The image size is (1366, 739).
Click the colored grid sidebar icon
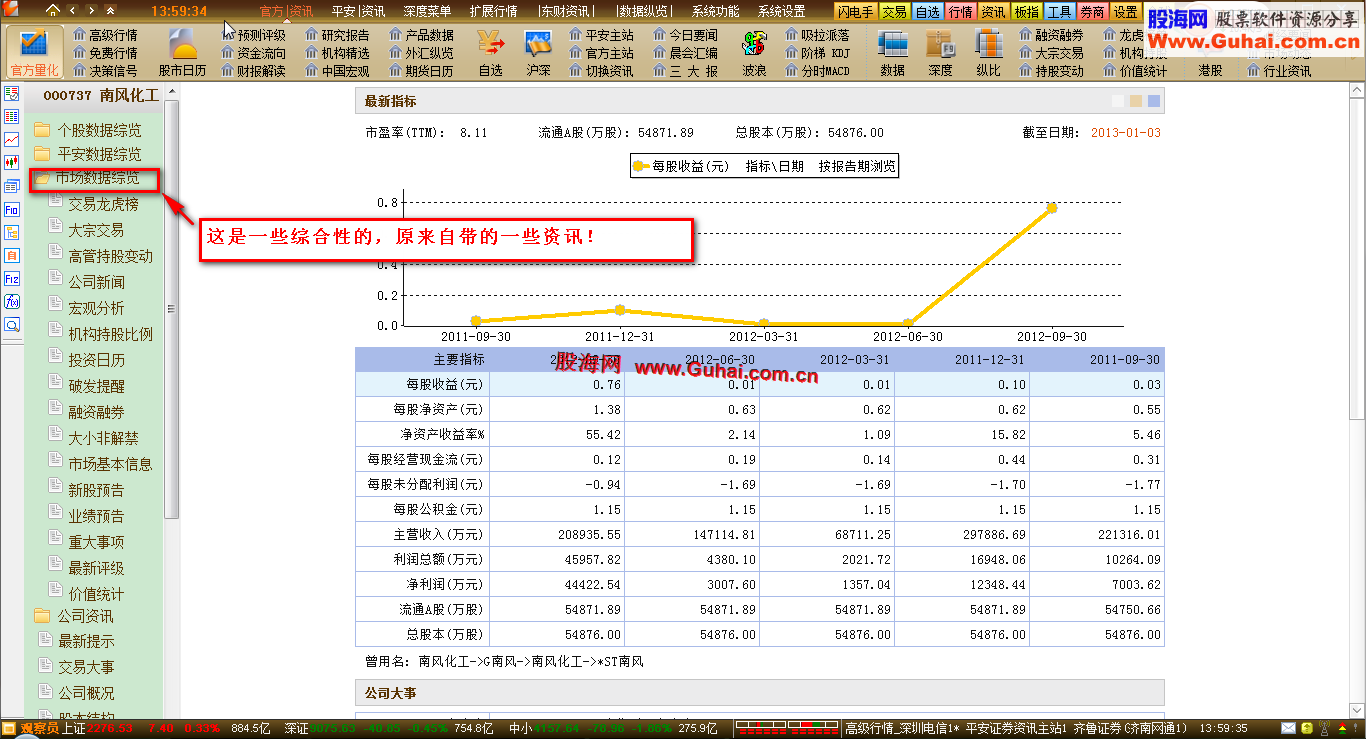coord(12,116)
